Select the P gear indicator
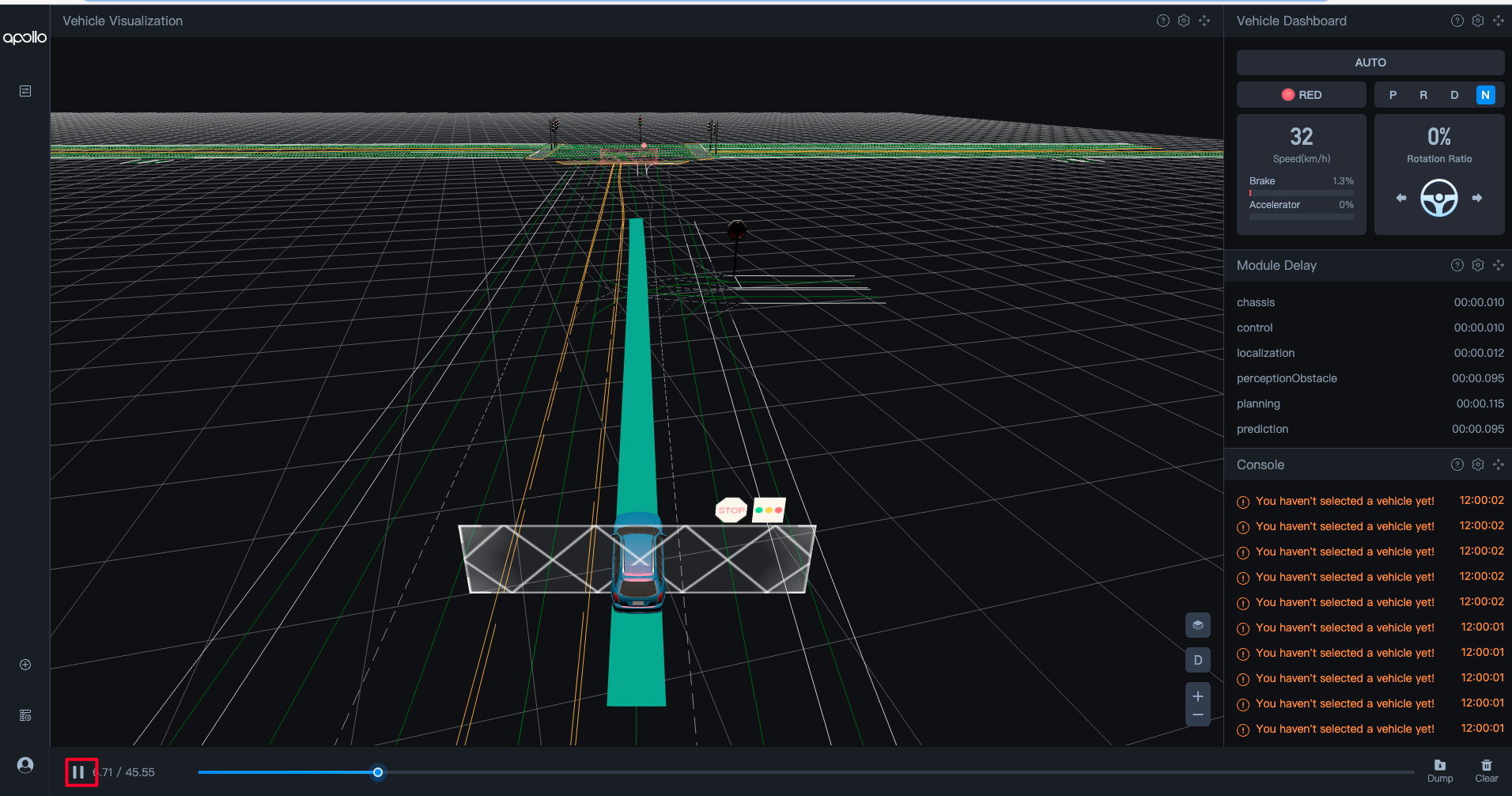Viewport: 1512px width, 796px height. 1393,95
